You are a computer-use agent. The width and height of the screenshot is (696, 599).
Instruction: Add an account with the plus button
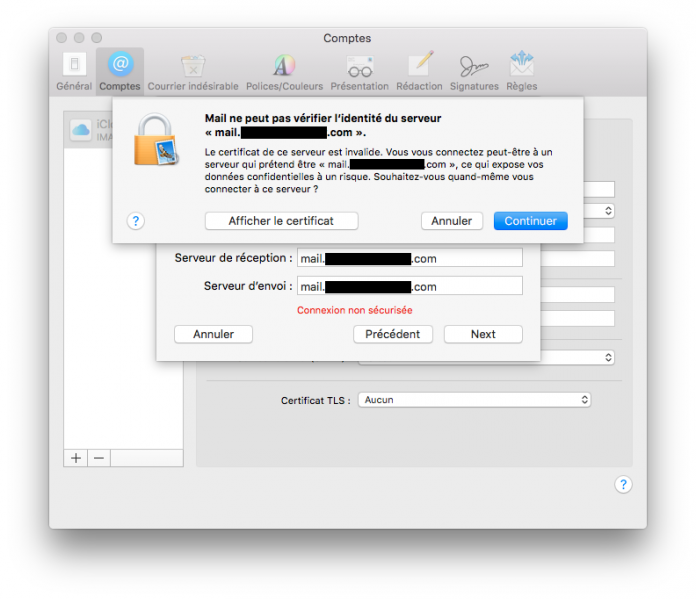point(76,458)
